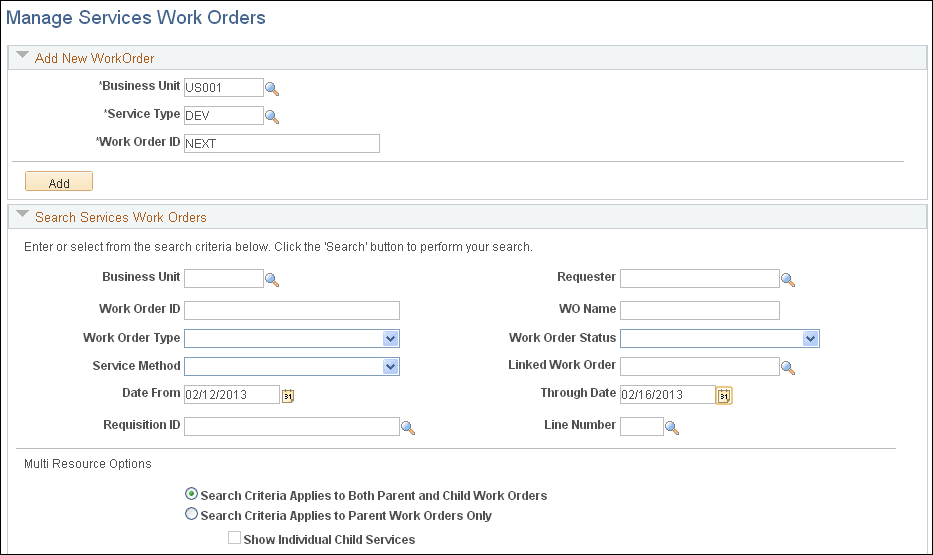The width and height of the screenshot is (933, 555).
Task: Click the Requester input field
Action: coord(700,278)
